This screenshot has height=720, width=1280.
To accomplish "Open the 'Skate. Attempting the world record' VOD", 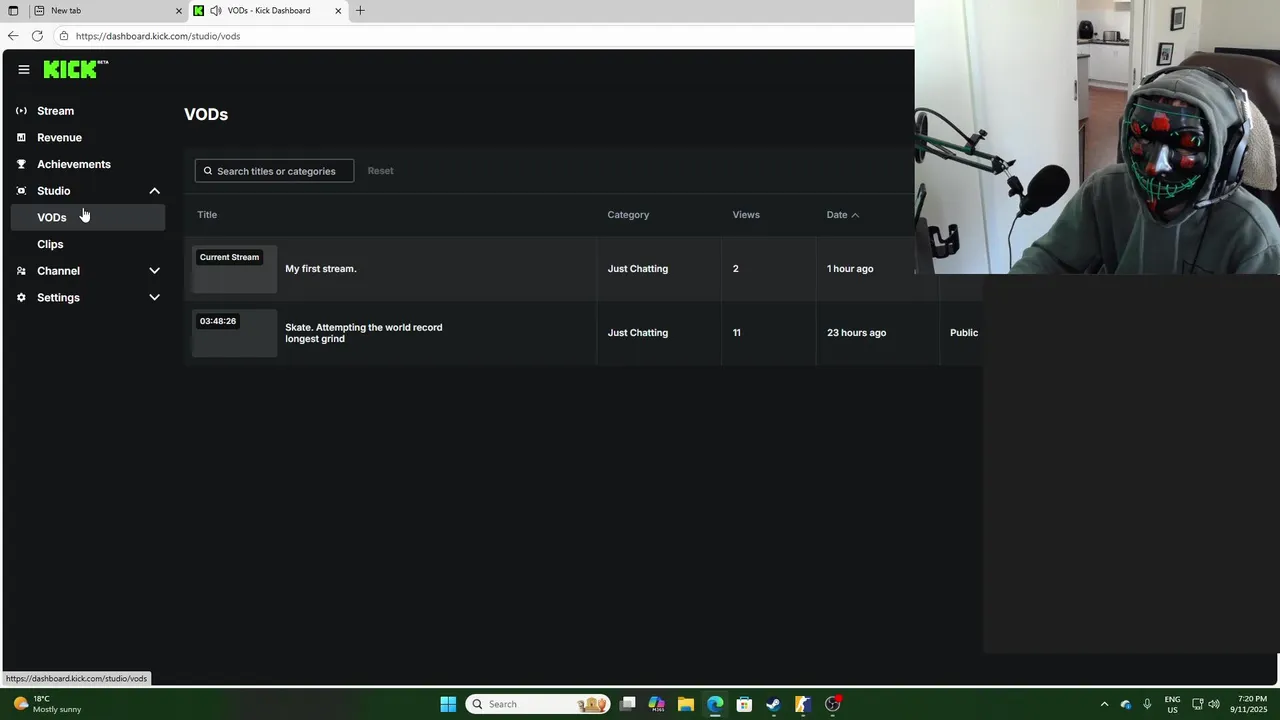I will 364,333.
